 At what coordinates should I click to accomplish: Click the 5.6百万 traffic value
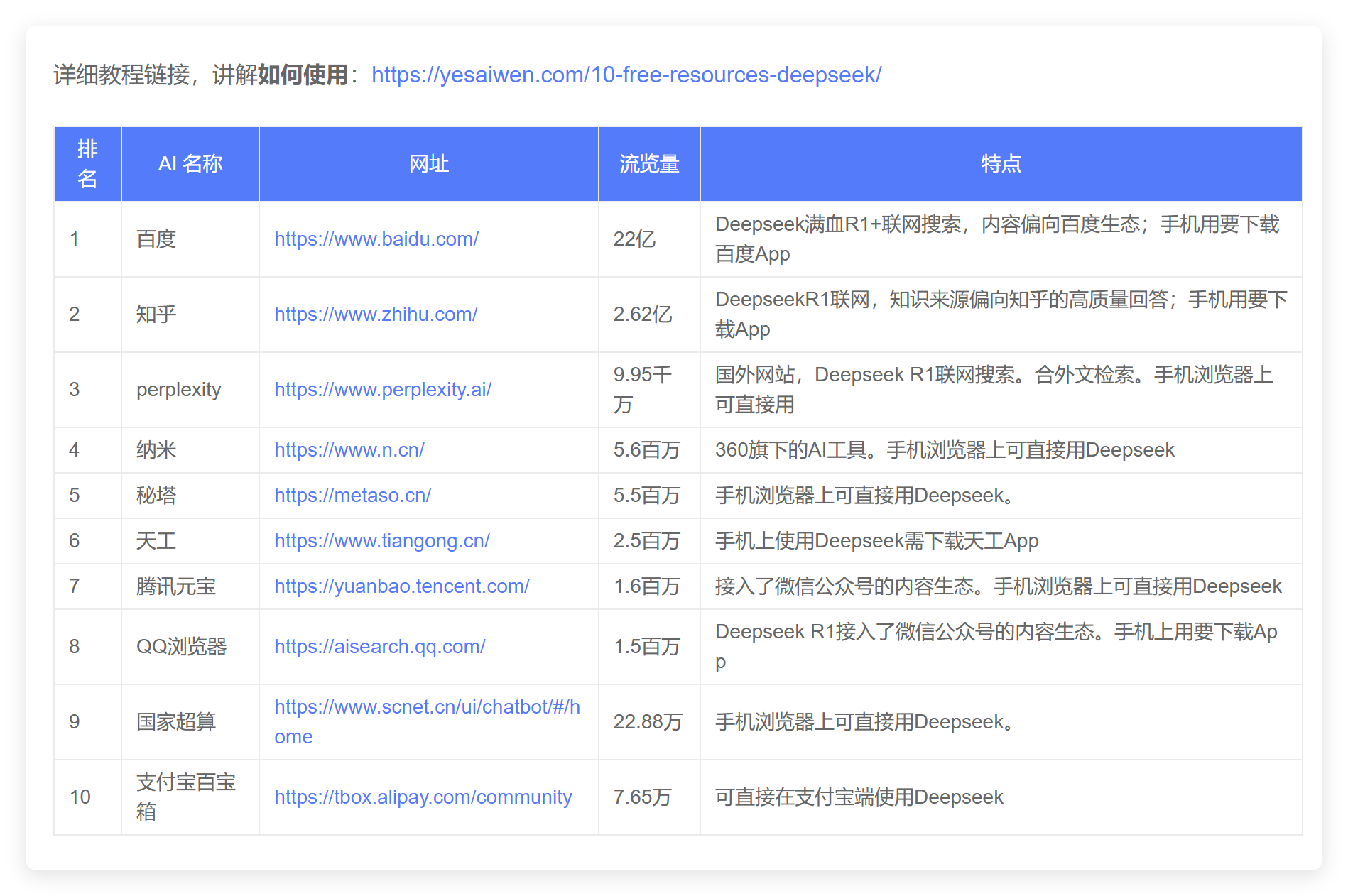point(647,450)
